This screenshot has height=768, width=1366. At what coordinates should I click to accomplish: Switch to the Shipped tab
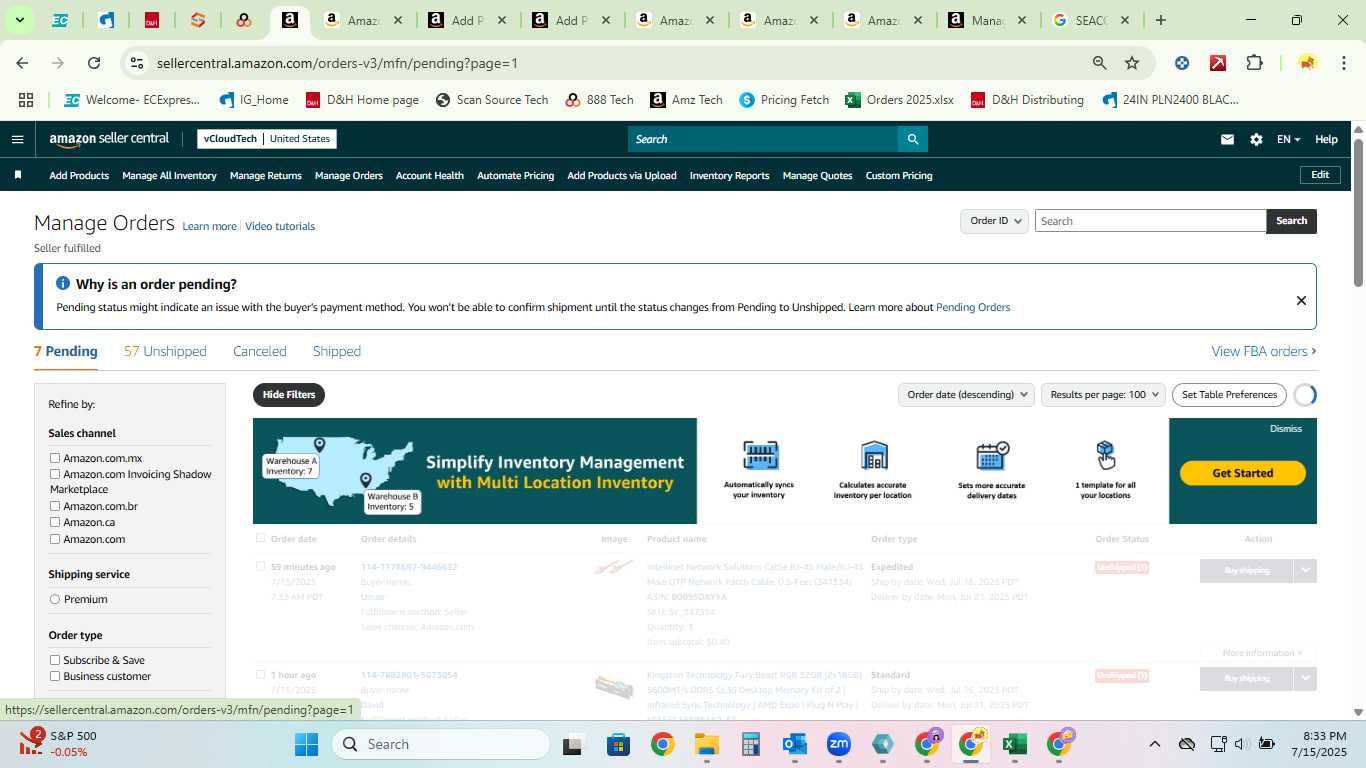337,351
